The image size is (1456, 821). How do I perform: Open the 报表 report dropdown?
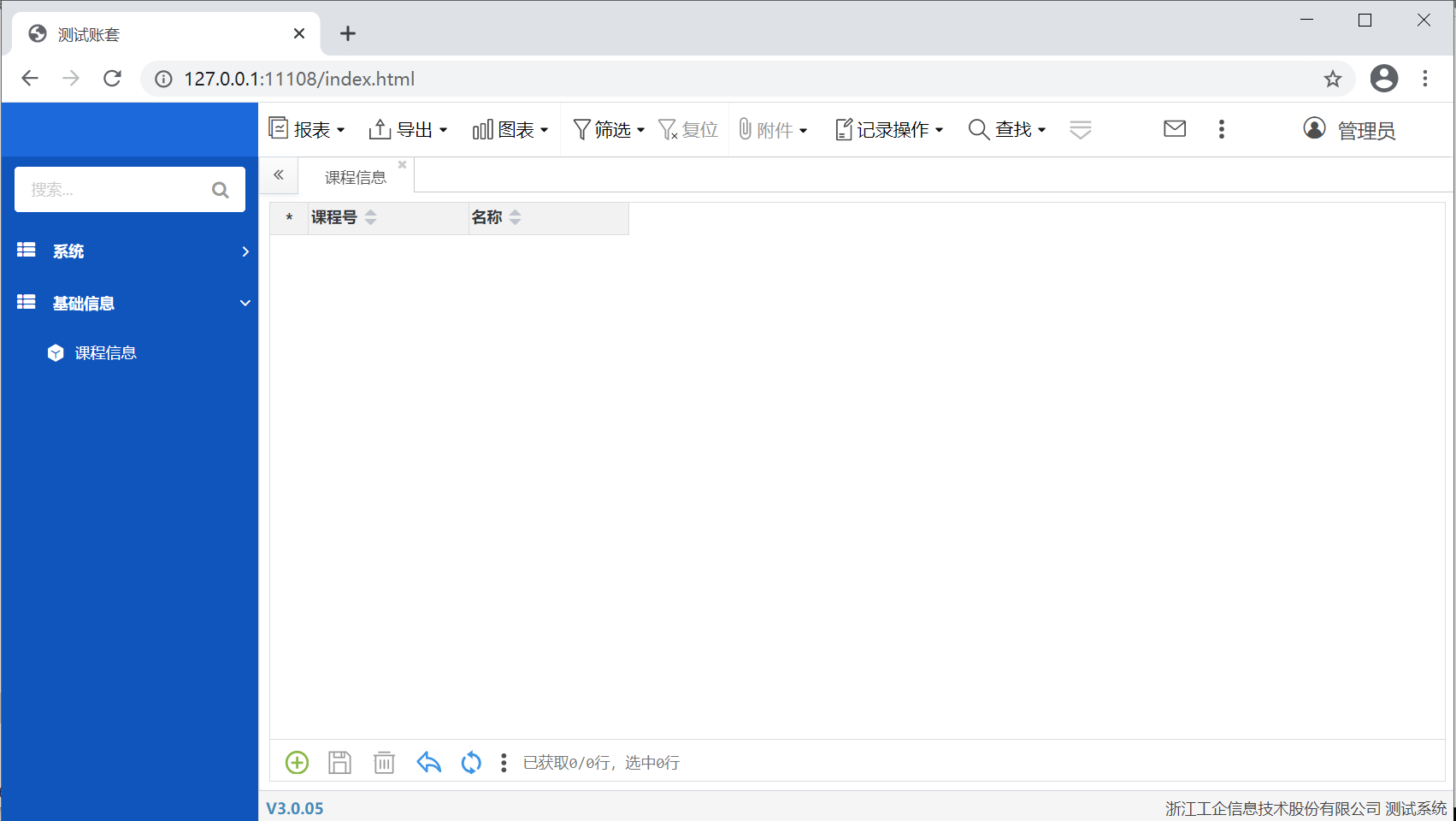click(x=307, y=129)
